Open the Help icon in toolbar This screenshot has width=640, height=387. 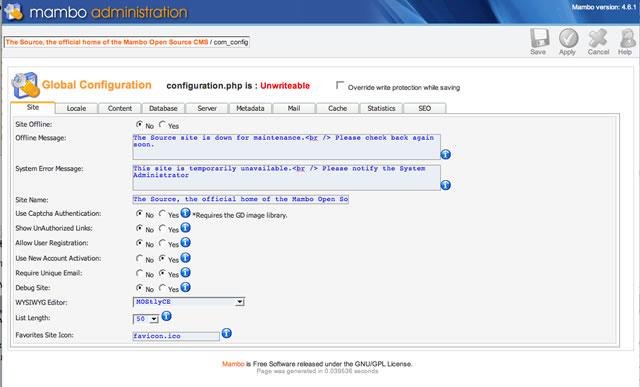(627, 38)
